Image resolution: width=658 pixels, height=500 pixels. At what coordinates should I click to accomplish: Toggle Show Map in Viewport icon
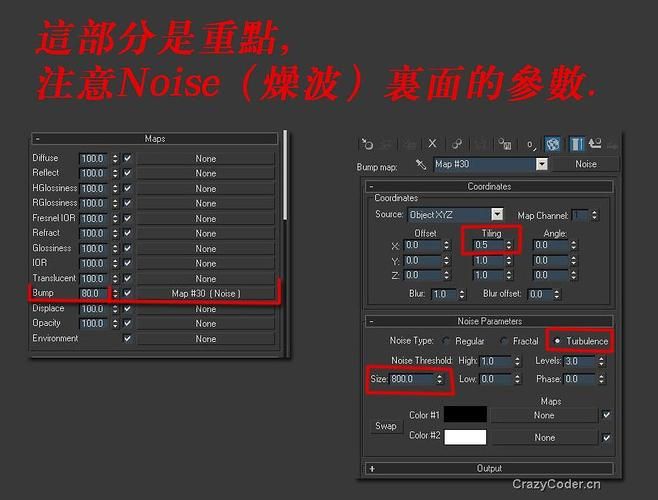pos(553,144)
